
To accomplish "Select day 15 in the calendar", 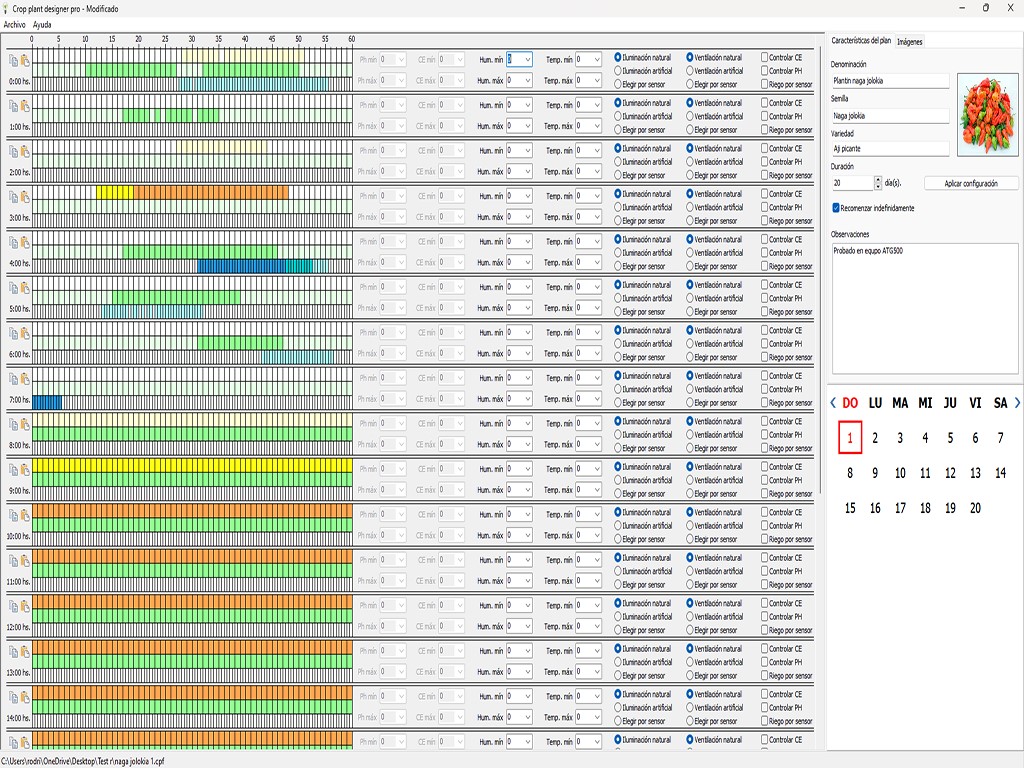I will pyautogui.click(x=850, y=508).
